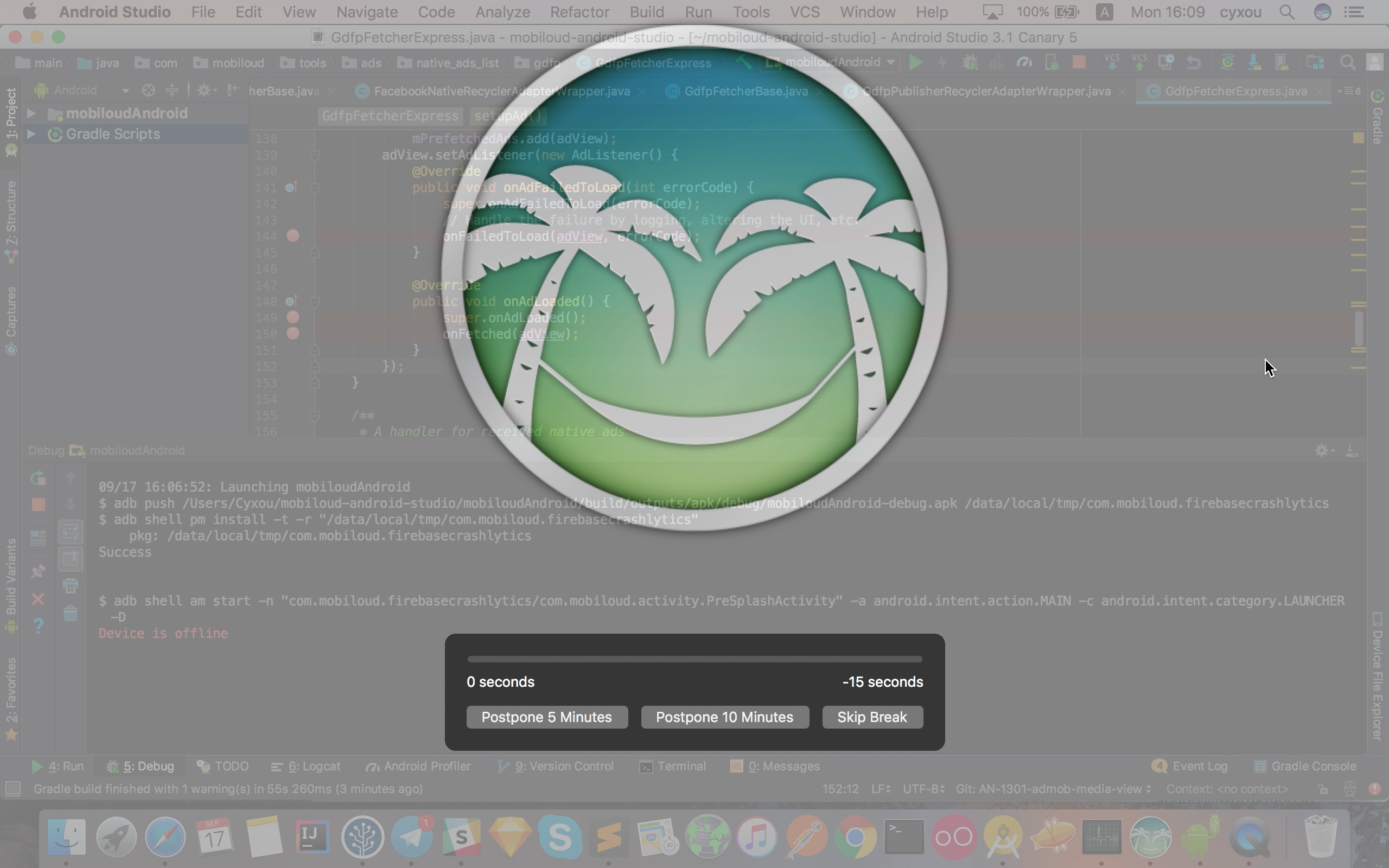Switch to the GdfpFetcherBase.java tab

click(746, 91)
